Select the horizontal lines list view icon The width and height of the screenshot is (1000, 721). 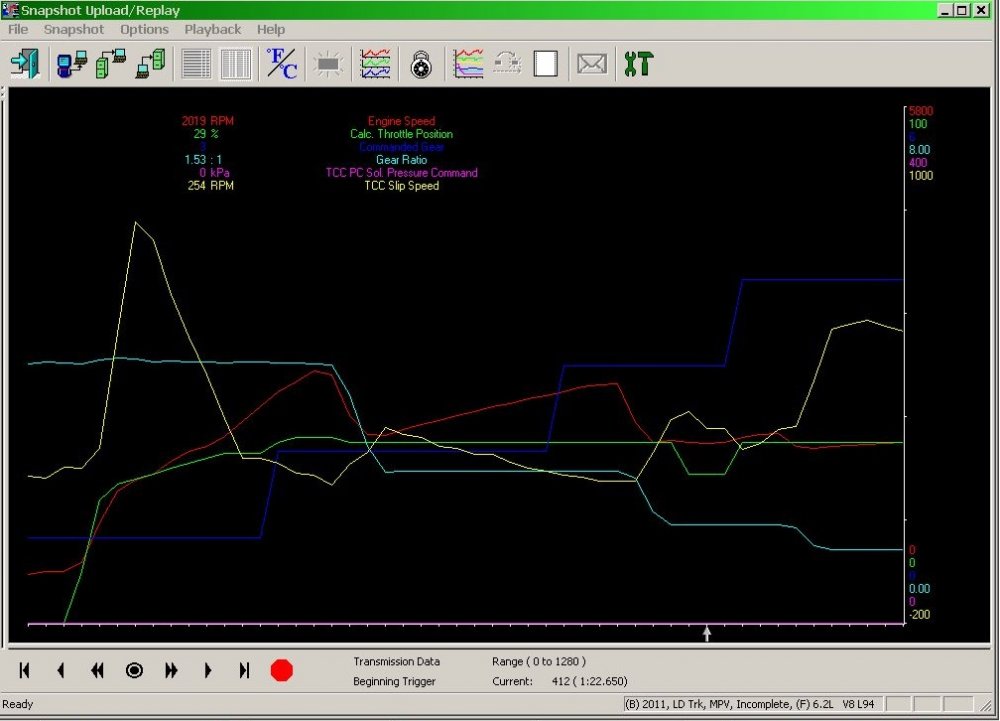tap(197, 64)
